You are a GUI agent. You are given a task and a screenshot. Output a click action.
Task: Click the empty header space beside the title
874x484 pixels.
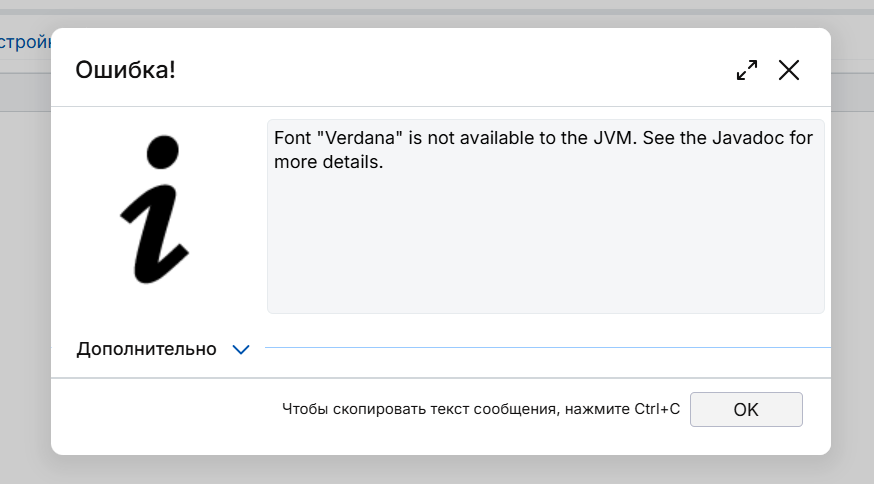(x=450, y=70)
